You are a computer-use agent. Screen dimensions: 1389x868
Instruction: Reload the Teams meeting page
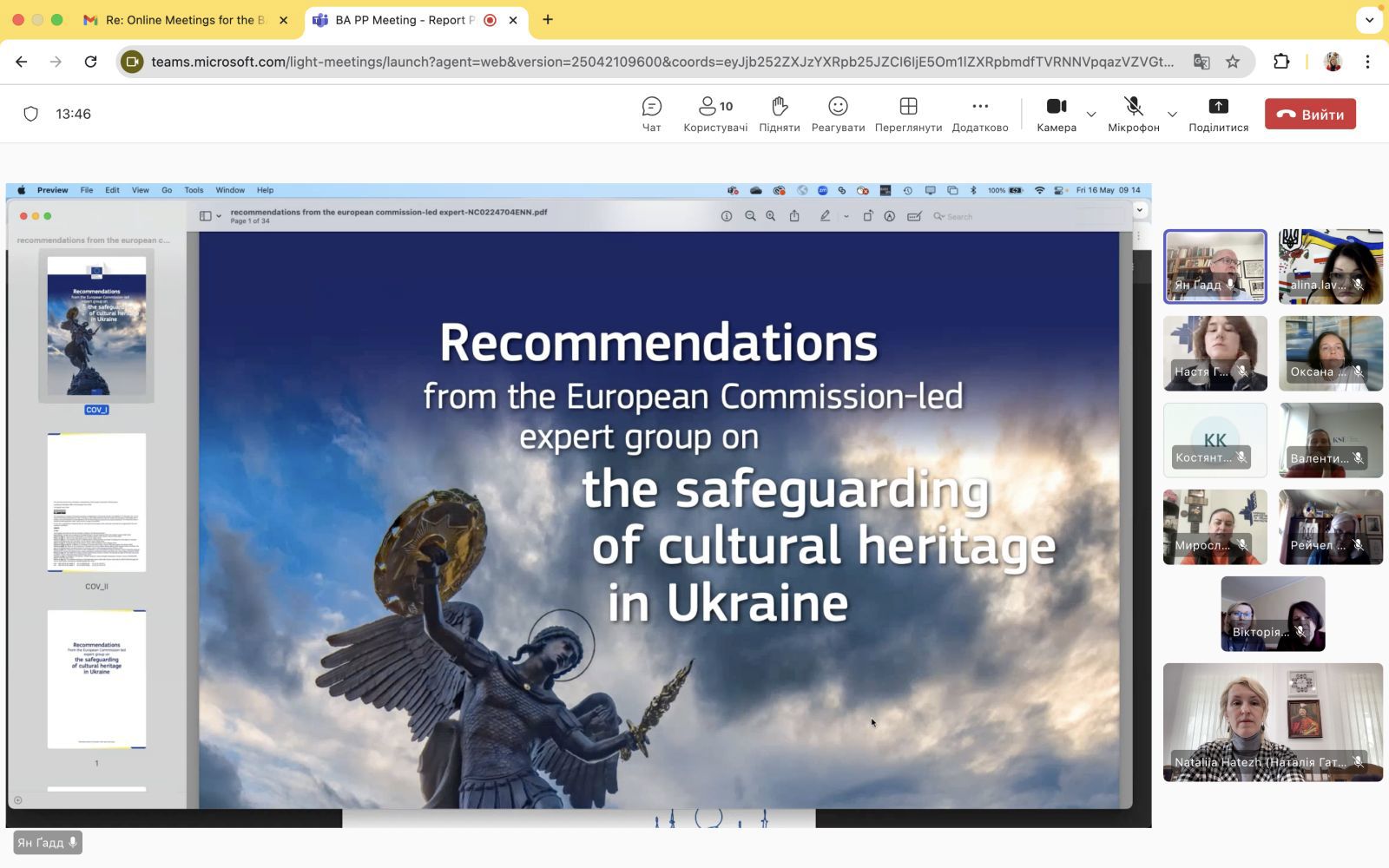[x=90, y=62]
